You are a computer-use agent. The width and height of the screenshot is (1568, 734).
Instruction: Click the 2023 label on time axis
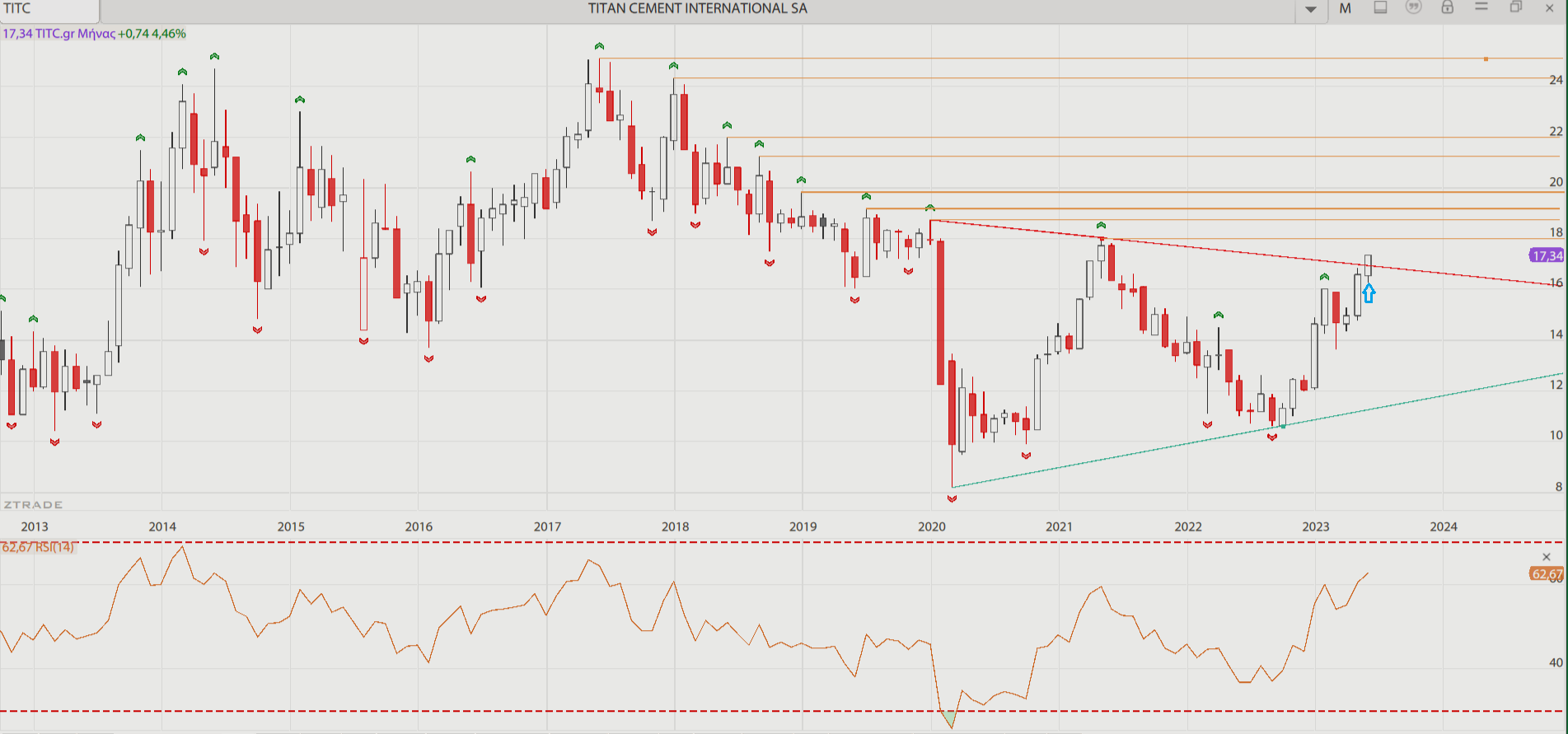[1315, 526]
